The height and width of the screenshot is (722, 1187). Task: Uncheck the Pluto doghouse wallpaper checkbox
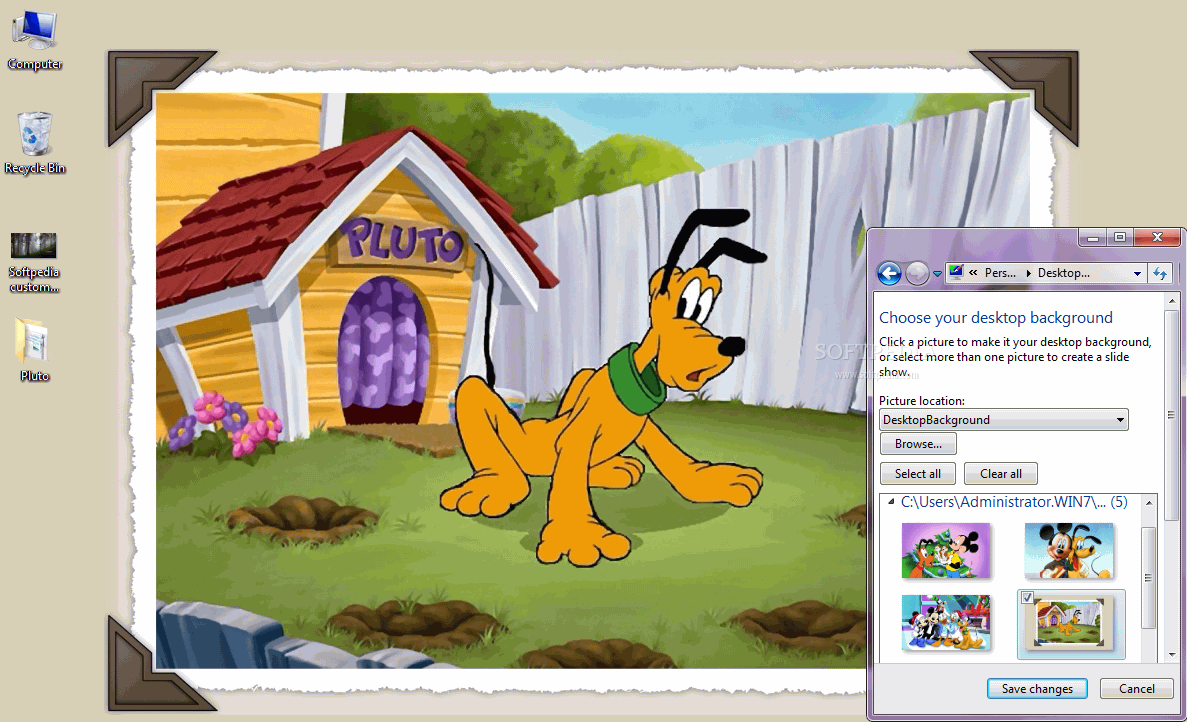(x=1027, y=598)
